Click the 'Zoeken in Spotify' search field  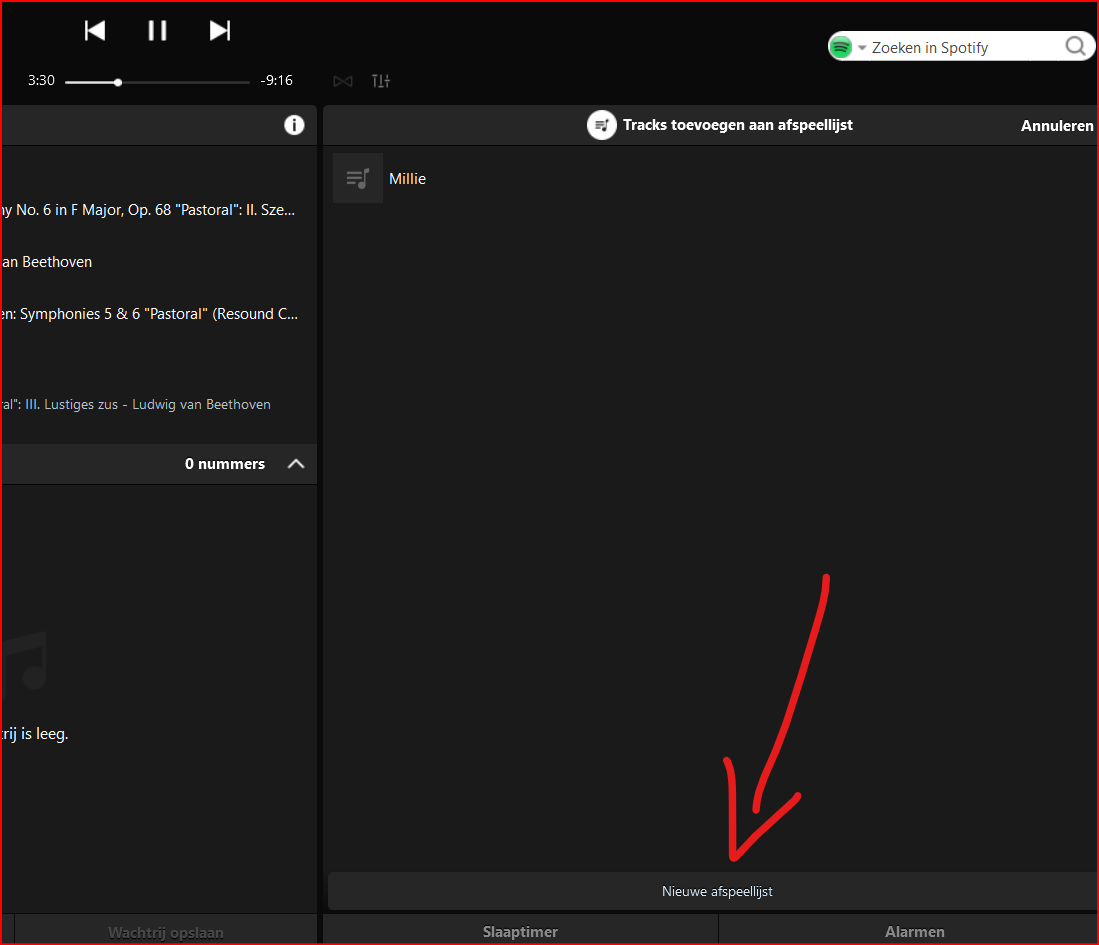(x=960, y=47)
